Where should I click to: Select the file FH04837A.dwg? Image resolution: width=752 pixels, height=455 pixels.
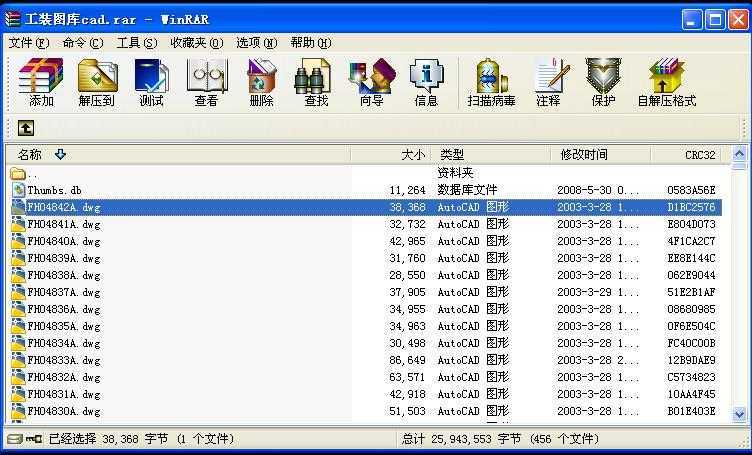64,292
